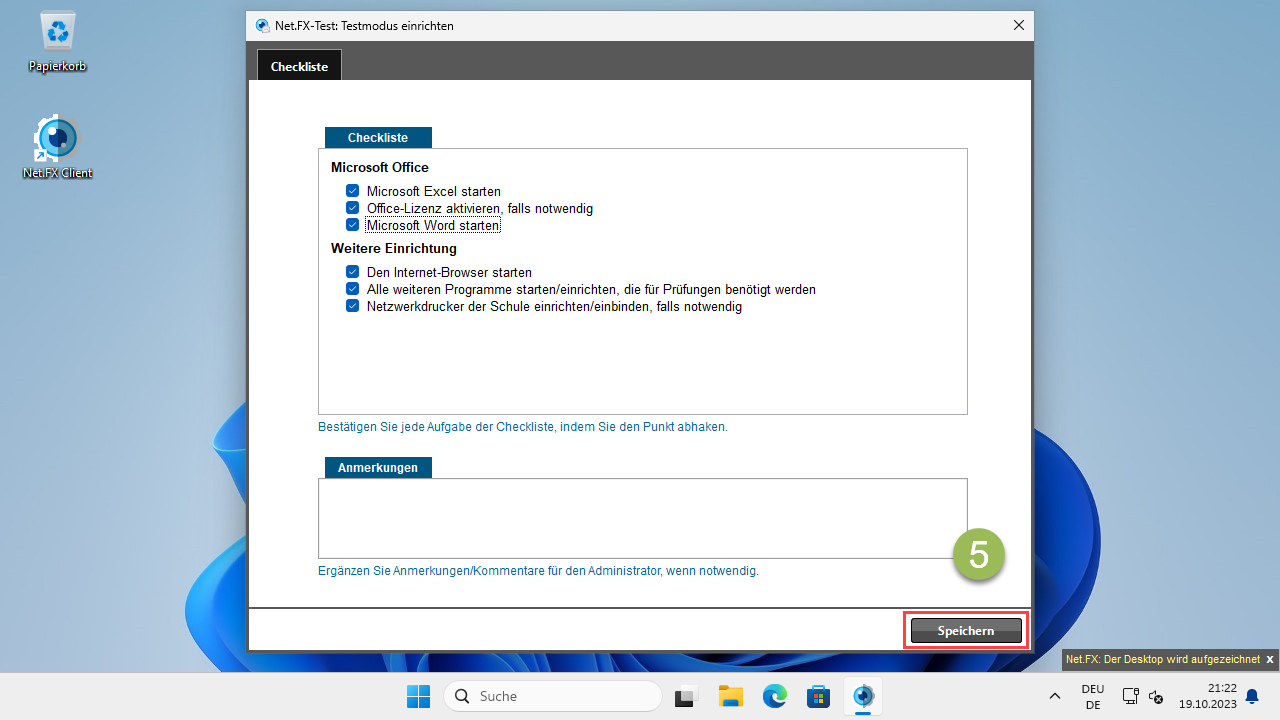Image resolution: width=1280 pixels, height=720 pixels.
Task: Click the 'Ergänzen Sie Anmerkungen' hint text
Action: (x=538, y=571)
